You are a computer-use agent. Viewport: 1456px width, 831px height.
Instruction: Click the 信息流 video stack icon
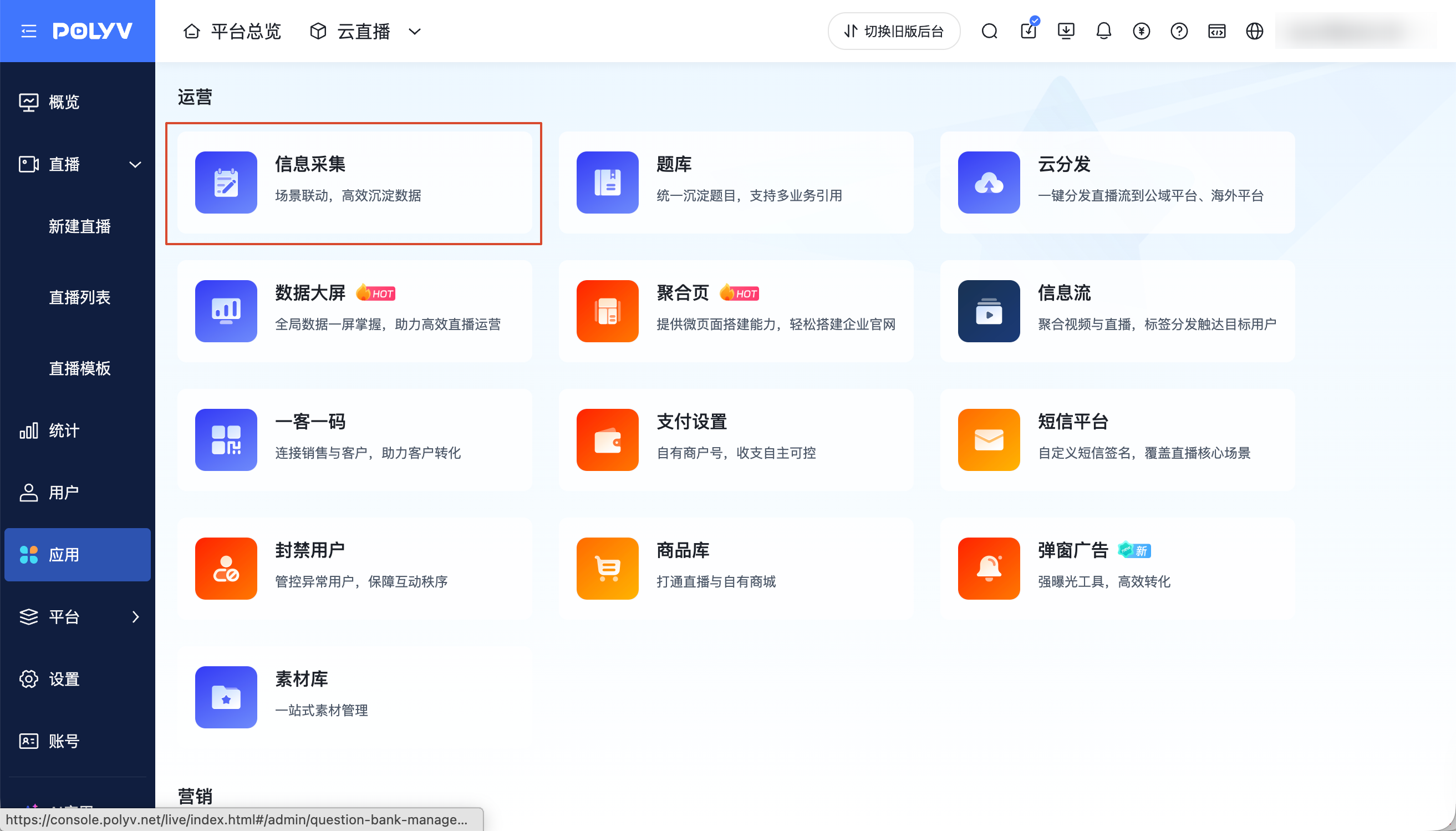pos(989,311)
